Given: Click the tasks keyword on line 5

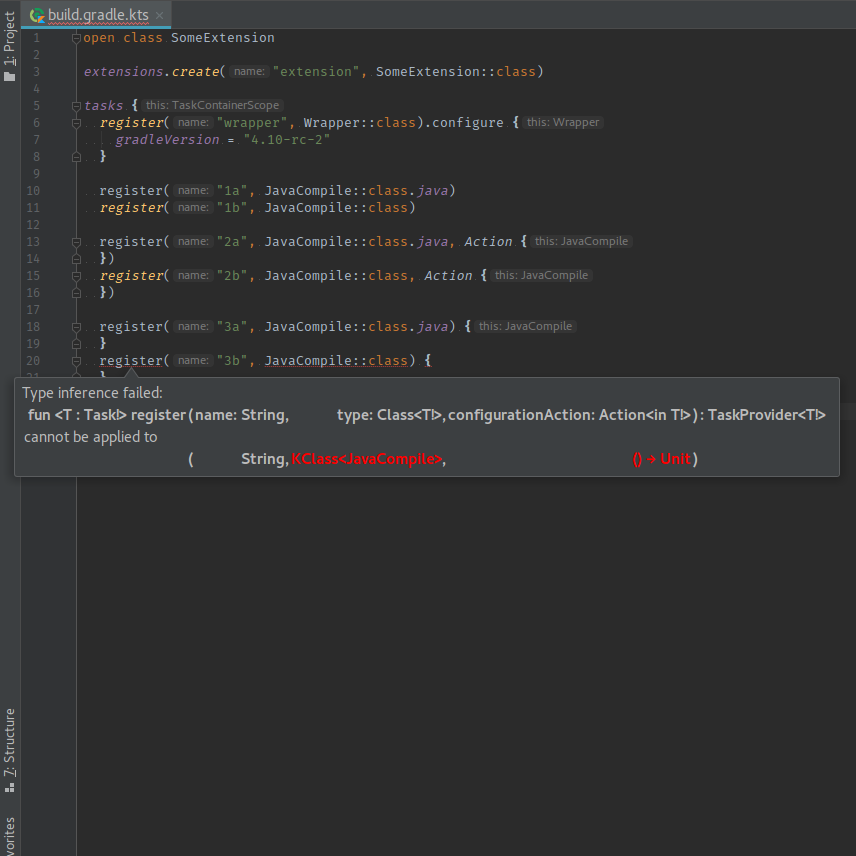Looking at the screenshot, I should coord(104,105).
